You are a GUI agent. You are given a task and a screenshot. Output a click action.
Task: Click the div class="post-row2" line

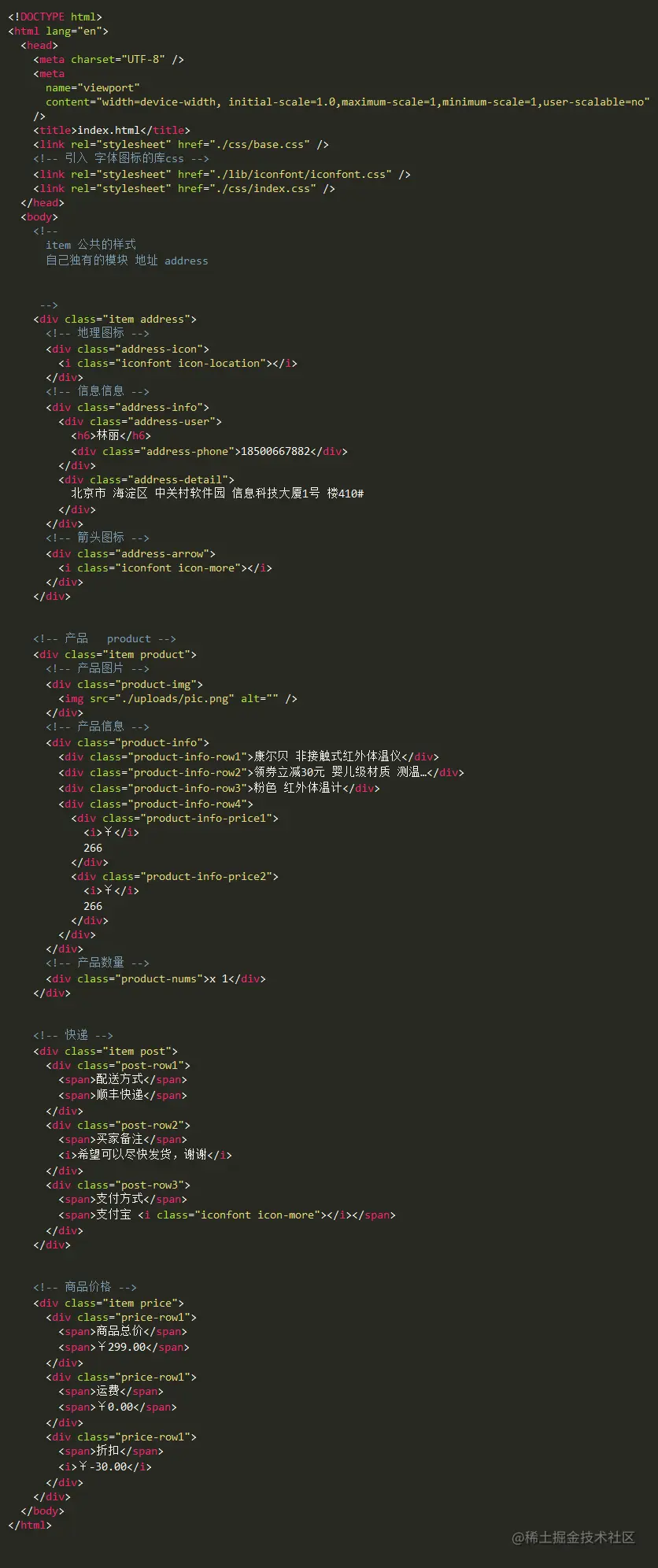118,1125
